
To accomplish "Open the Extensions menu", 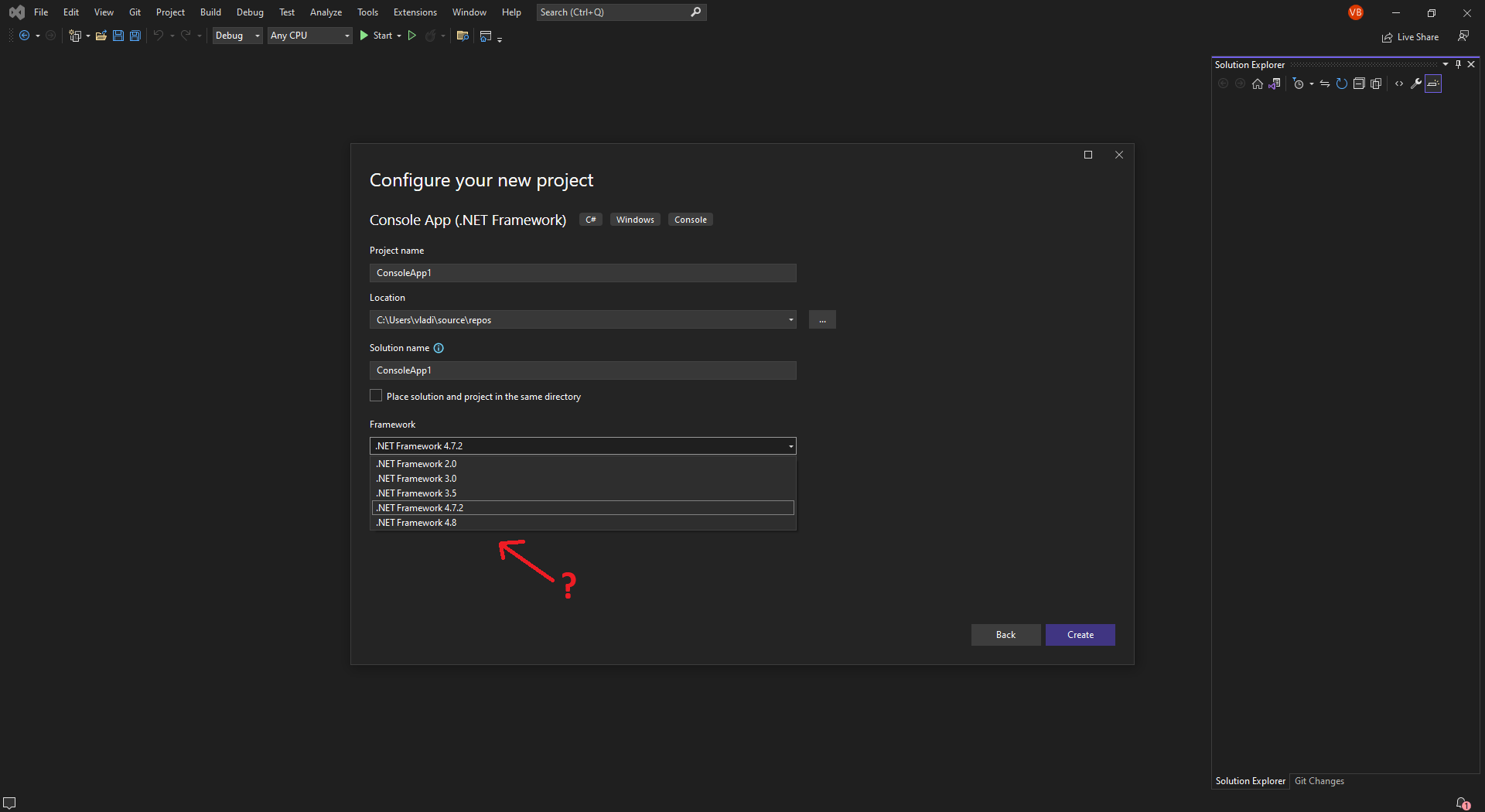I will point(415,12).
